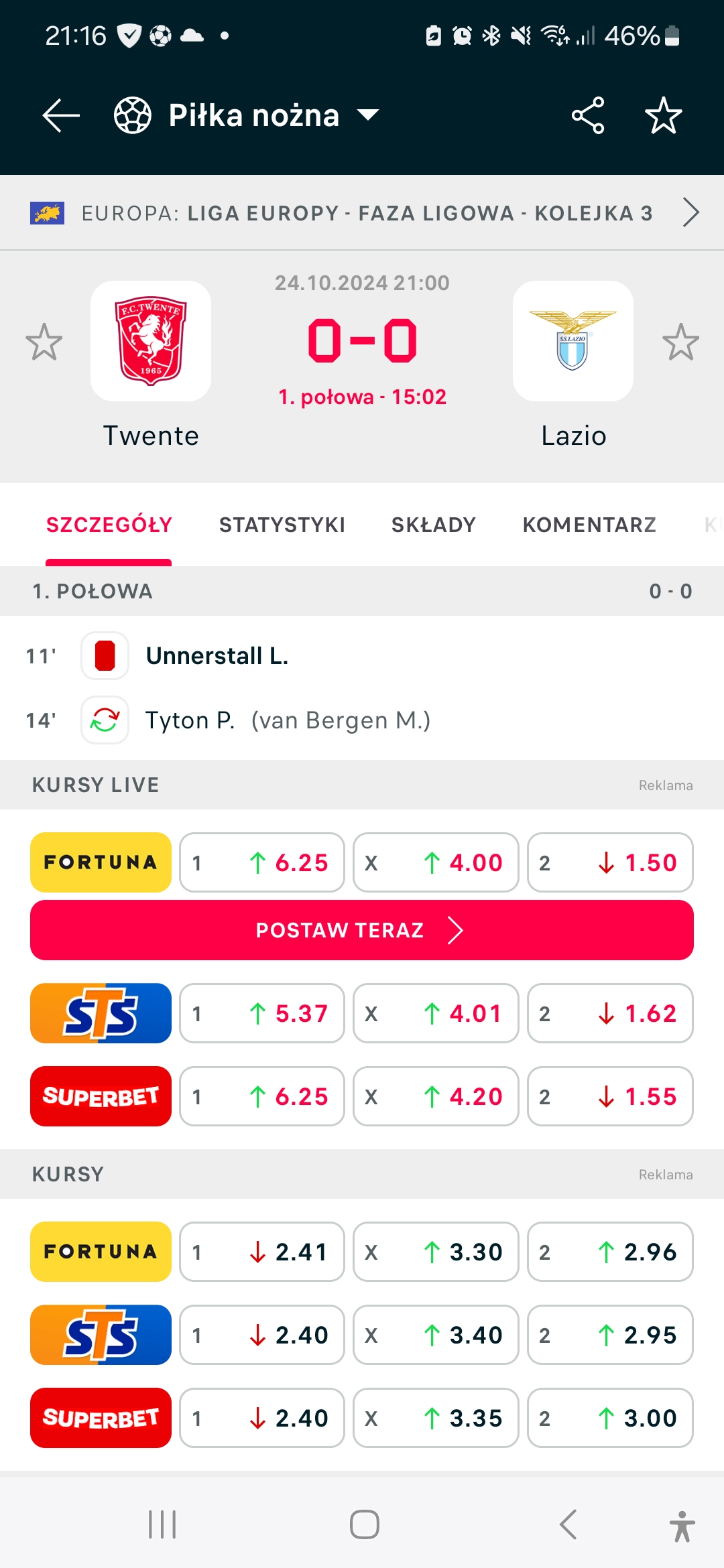Tap the Lazio club crest

coord(573,341)
